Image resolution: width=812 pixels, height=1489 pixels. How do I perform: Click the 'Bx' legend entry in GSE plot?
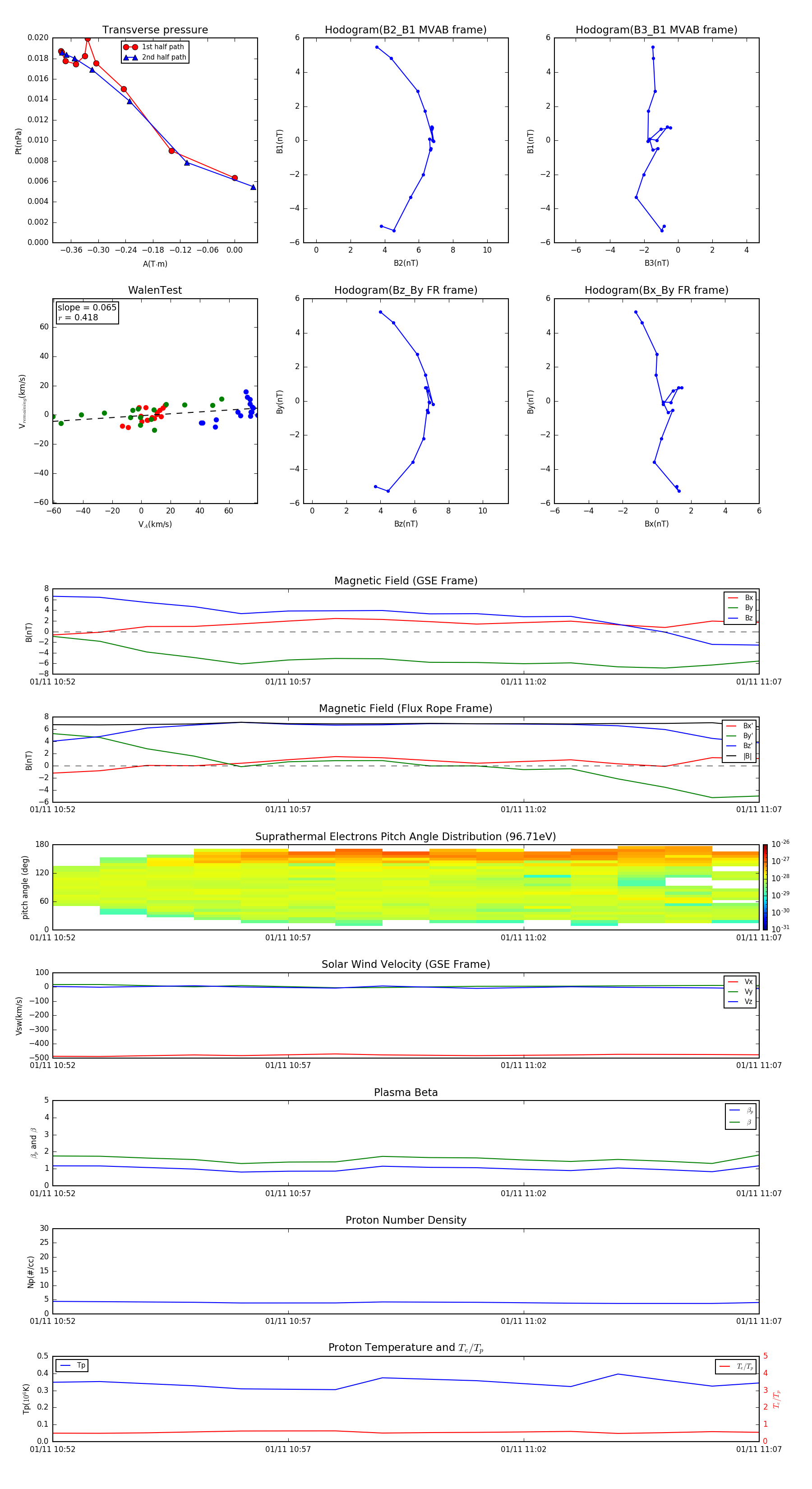tap(740, 598)
